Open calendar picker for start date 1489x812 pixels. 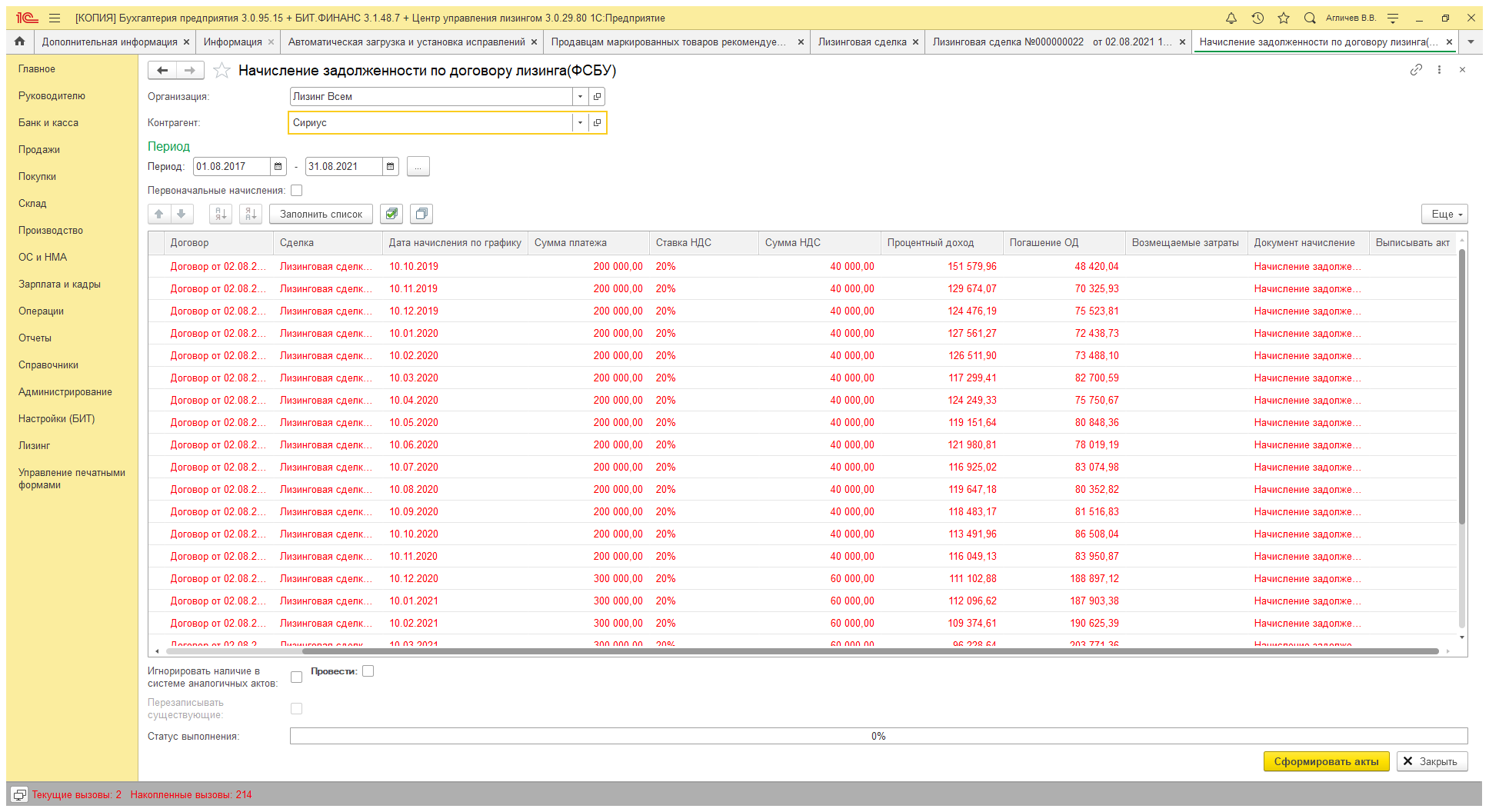coord(278,167)
